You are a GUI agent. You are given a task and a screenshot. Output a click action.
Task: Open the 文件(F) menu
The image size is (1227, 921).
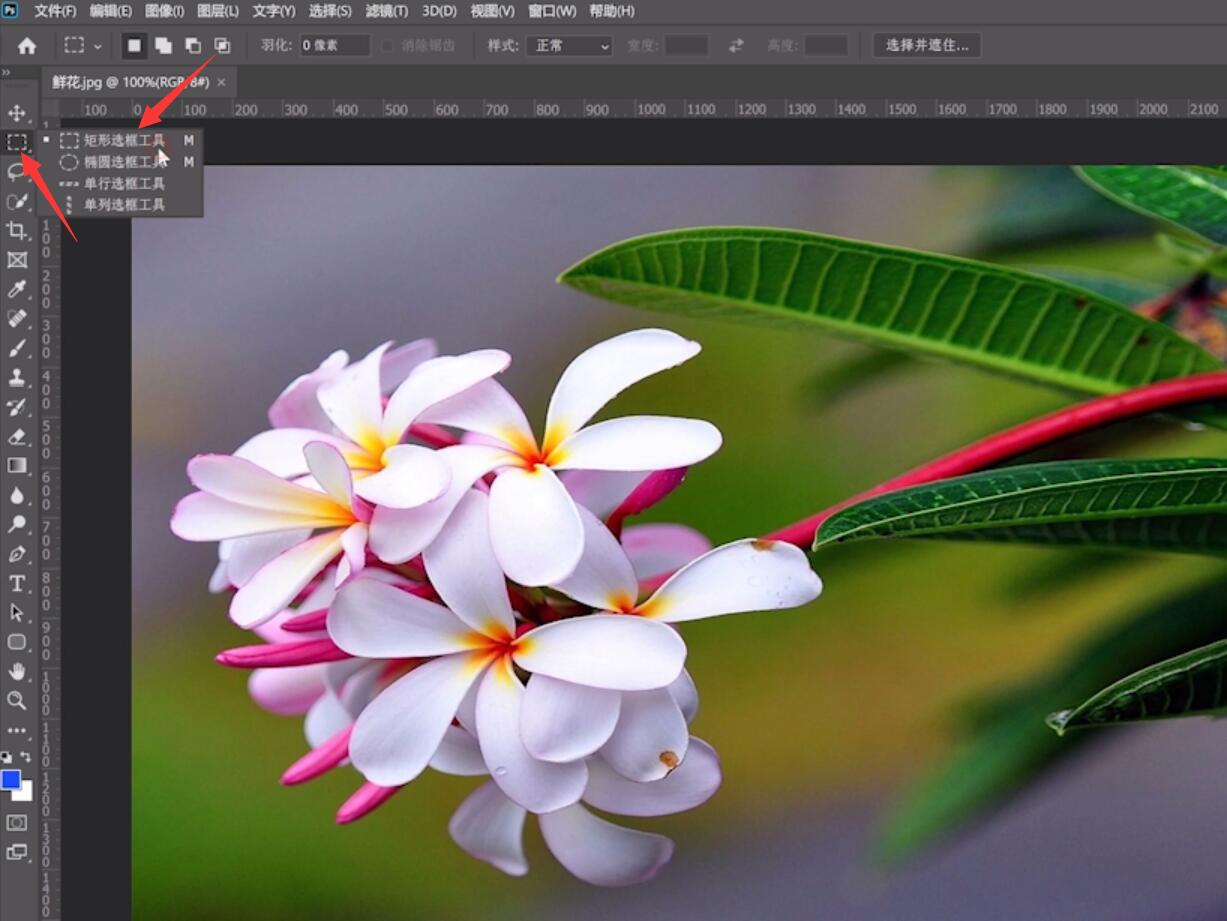point(55,11)
